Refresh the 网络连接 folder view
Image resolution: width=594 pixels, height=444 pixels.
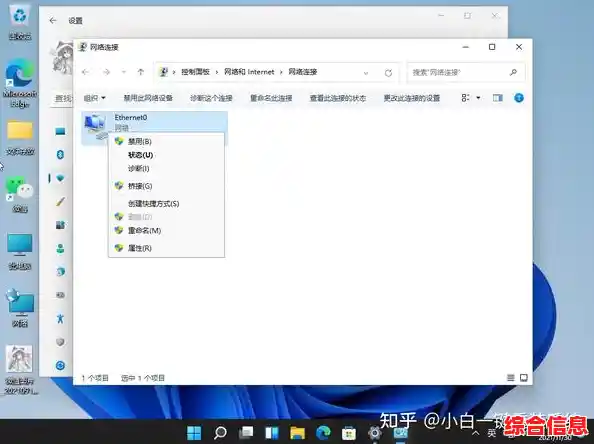[388, 73]
